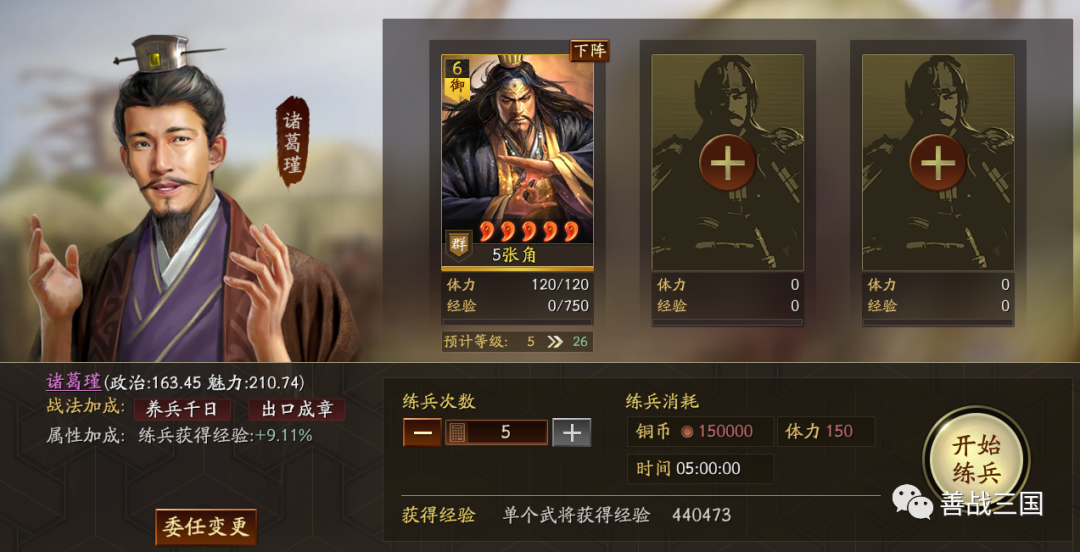
Task: Select the 张角 general card portrait
Action: coord(517,162)
